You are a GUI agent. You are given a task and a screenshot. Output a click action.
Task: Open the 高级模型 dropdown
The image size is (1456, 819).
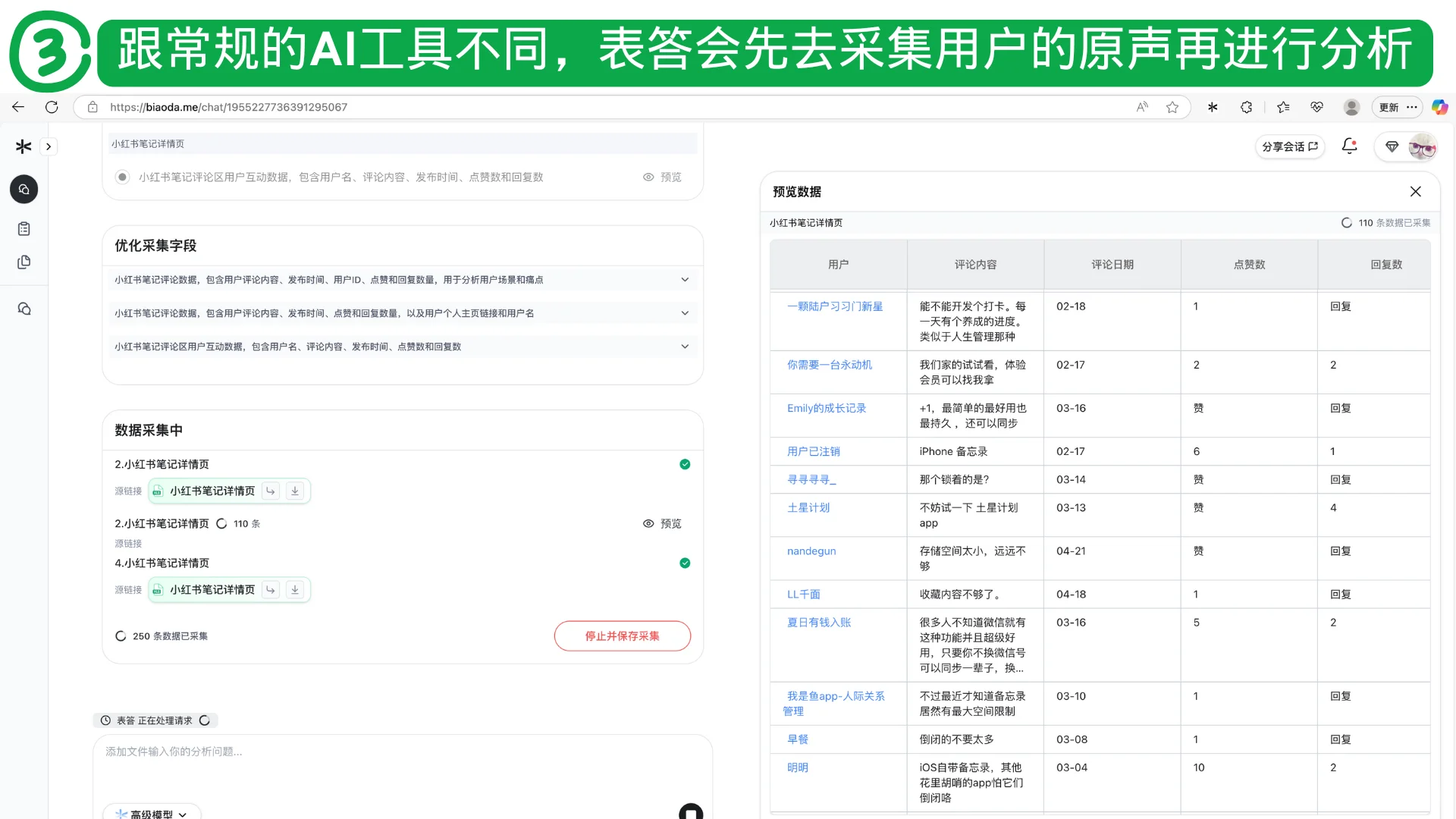tap(151, 814)
